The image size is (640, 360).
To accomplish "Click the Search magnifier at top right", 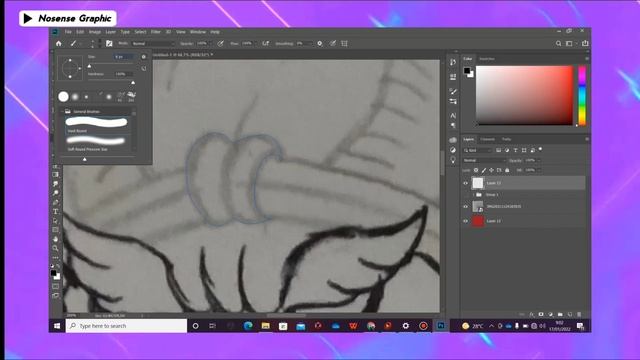I will tap(558, 44).
